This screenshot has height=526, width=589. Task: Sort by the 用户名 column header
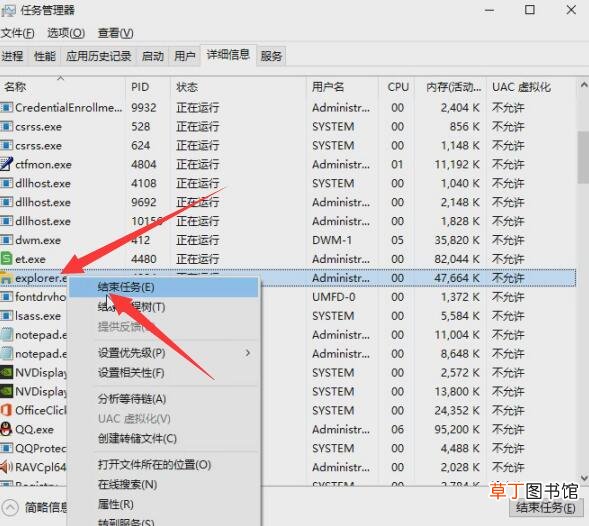click(x=342, y=87)
